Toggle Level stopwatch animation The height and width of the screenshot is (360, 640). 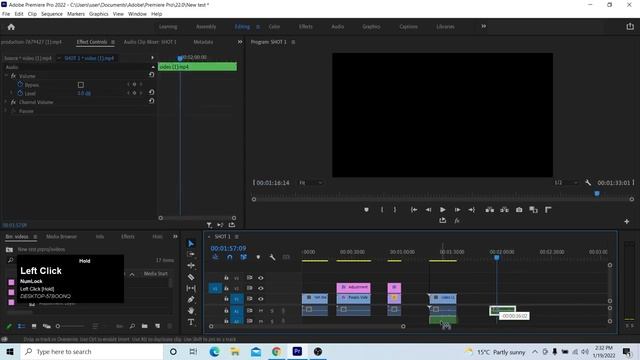click(20, 93)
